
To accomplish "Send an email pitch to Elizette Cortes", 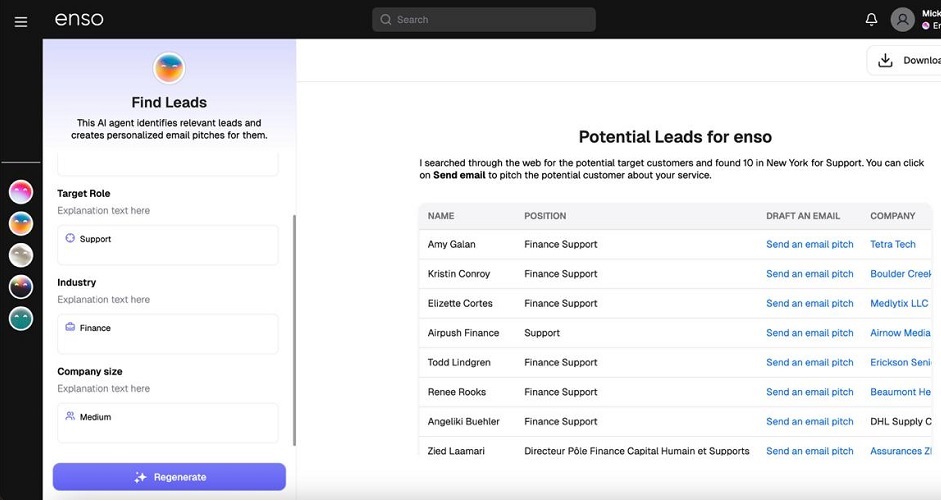I will pyautogui.click(x=810, y=303).
